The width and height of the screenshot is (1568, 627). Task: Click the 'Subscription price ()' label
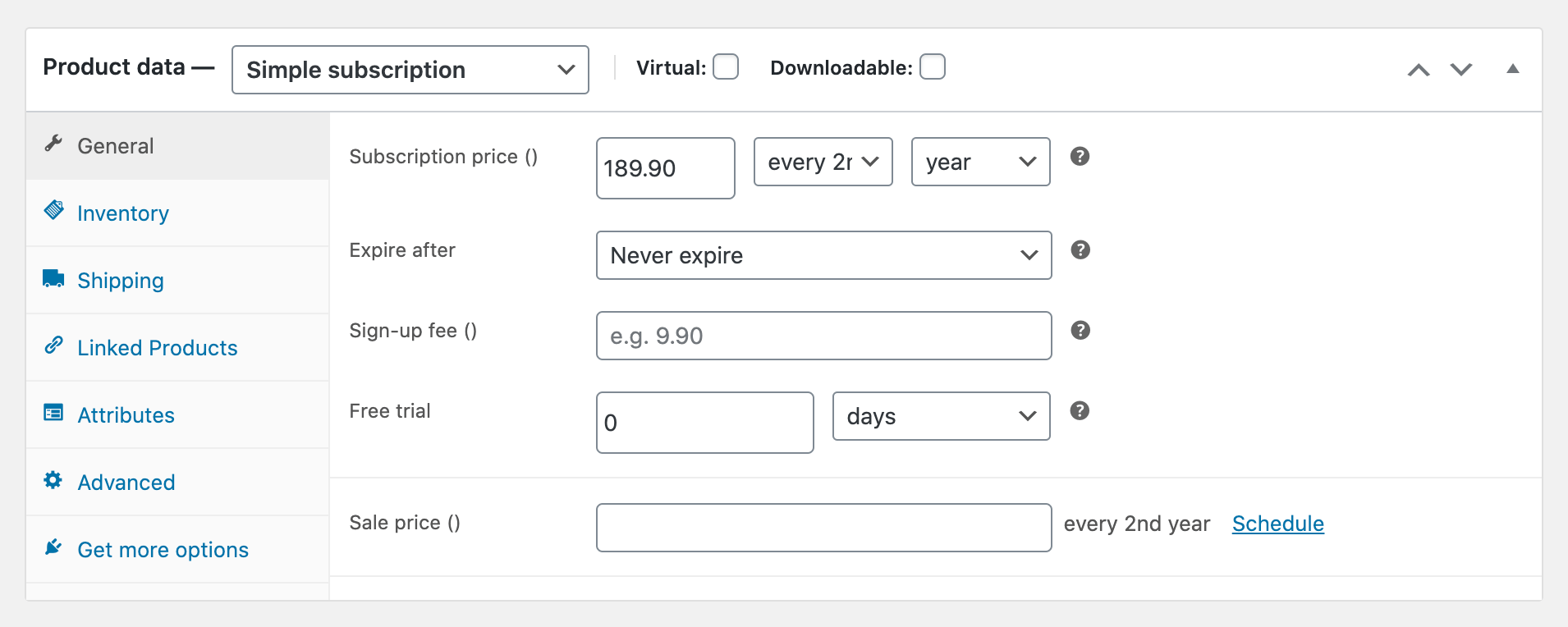pyautogui.click(x=443, y=157)
